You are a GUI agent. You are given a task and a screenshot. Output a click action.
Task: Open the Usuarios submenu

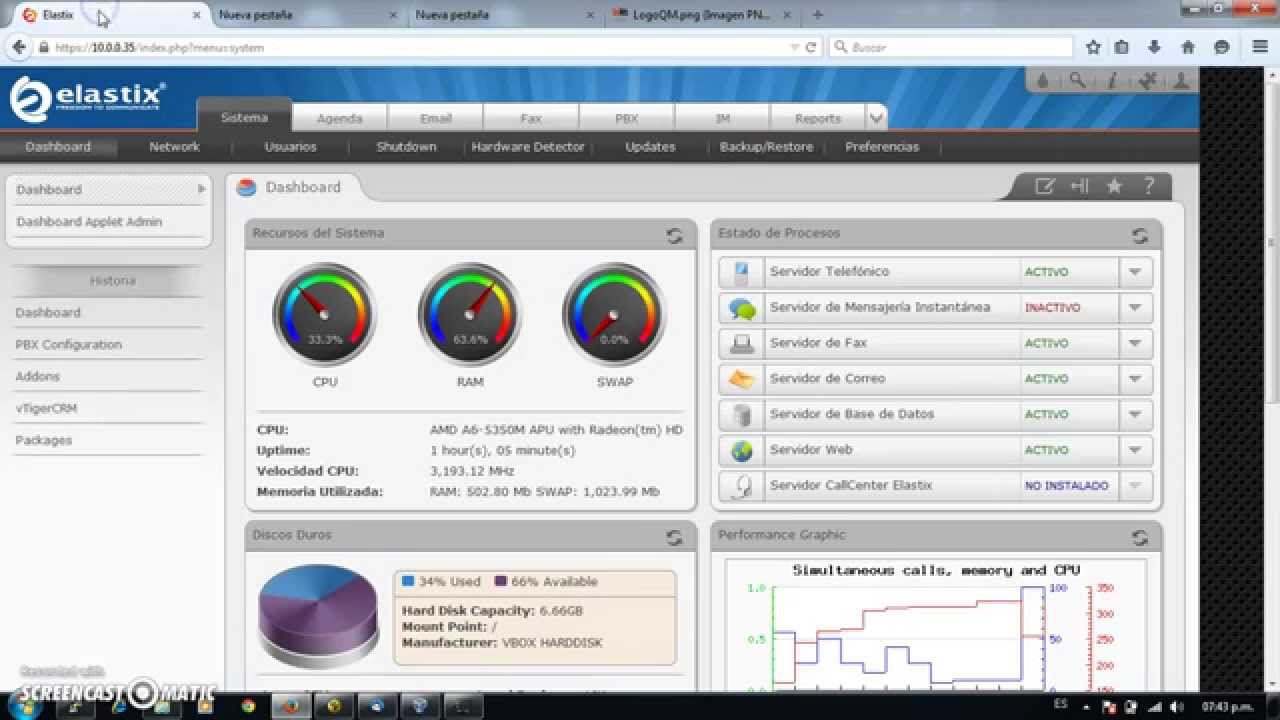point(290,146)
